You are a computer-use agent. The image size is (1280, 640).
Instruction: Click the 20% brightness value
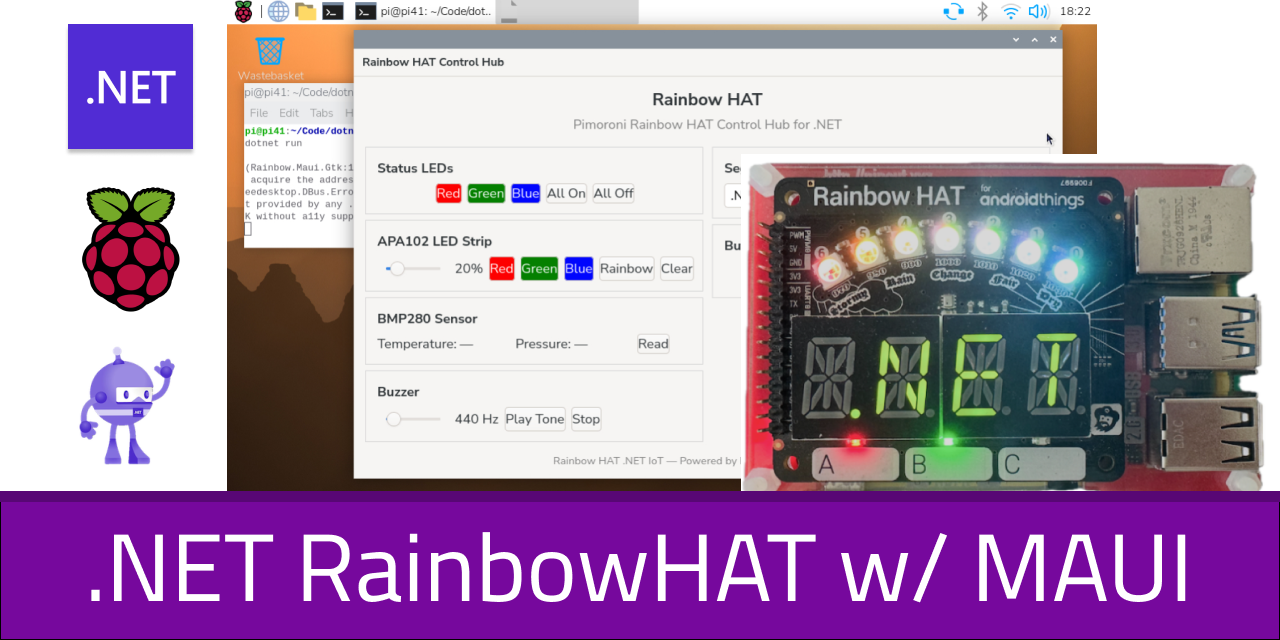click(469, 268)
